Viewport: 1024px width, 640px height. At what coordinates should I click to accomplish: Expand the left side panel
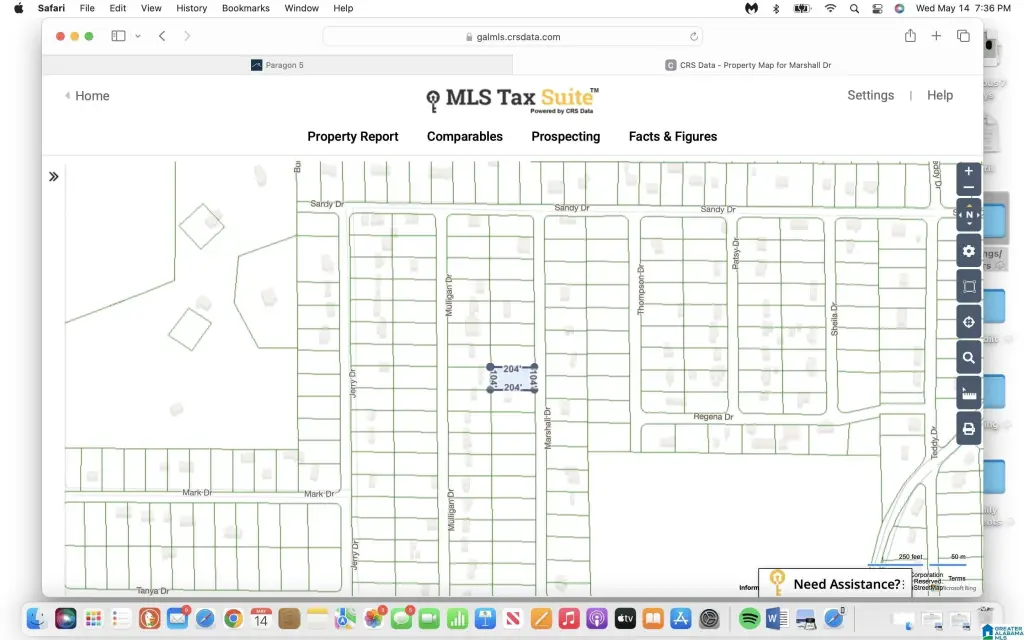pos(54,176)
